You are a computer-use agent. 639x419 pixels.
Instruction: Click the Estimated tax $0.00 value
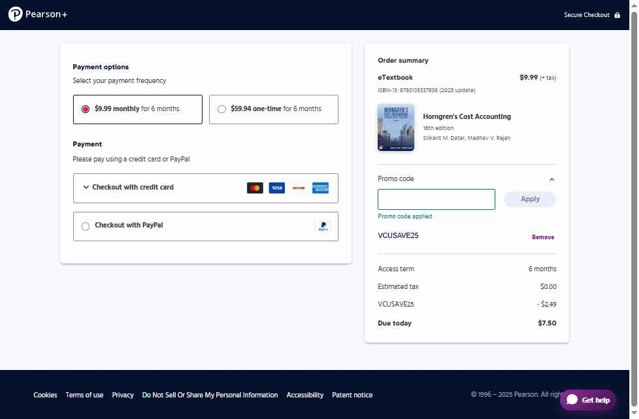click(548, 287)
